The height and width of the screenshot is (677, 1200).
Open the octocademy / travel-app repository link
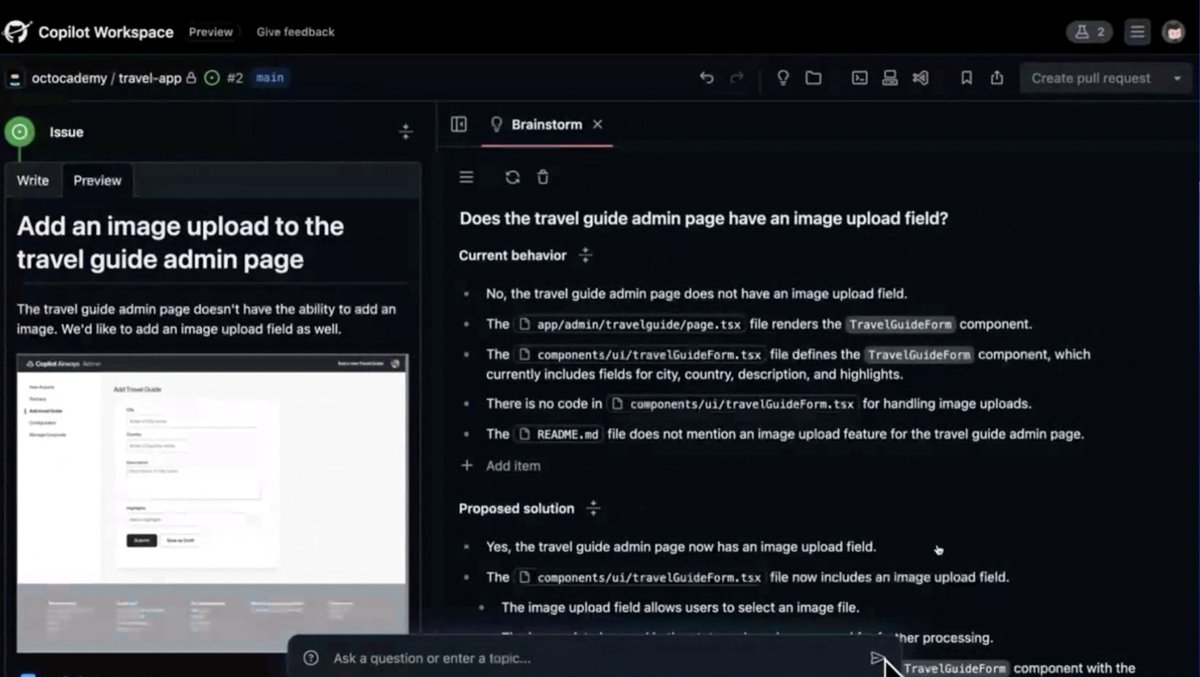[107, 78]
